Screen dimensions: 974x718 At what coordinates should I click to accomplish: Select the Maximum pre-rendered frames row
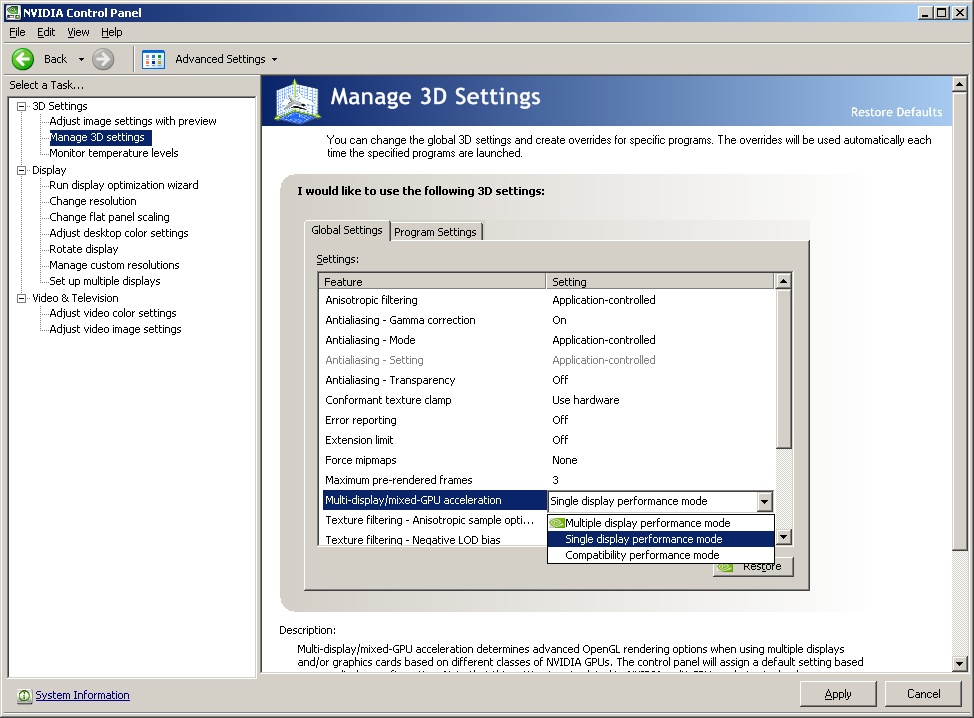547,480
